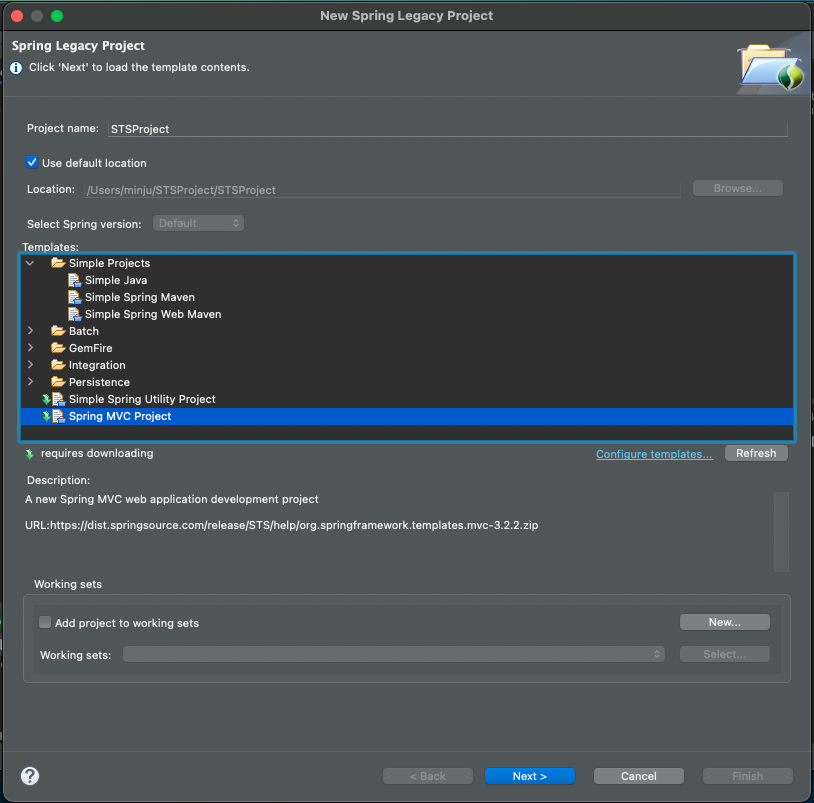Enable Add project to working sets
Viewport: 814px width, 803px height.
click(45, 622)
